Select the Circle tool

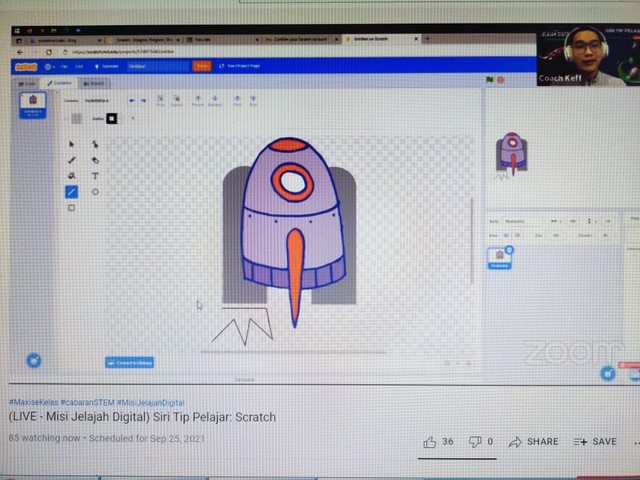95,192
